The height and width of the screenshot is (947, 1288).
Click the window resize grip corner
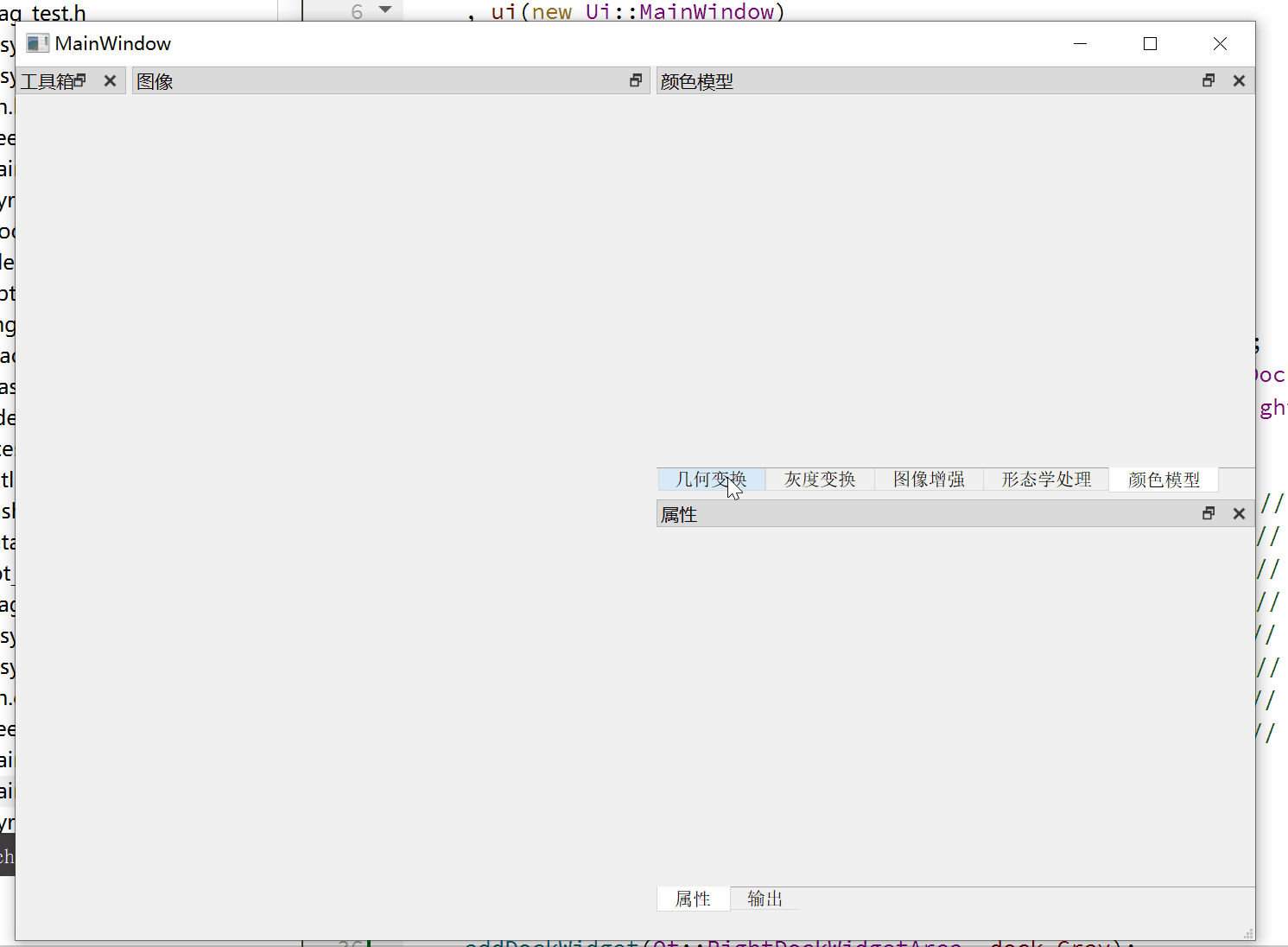pyautogui.click(x=1248, y=933)
